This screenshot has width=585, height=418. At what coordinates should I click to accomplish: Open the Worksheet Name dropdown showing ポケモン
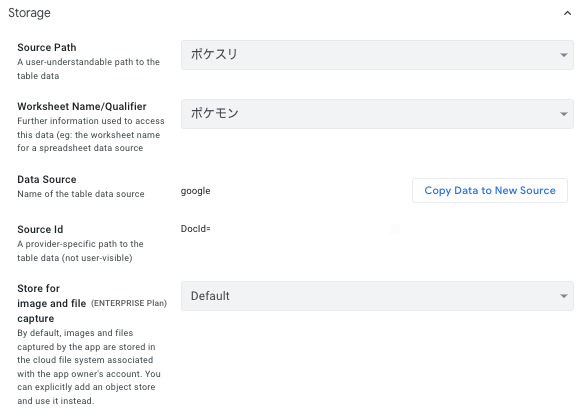(377, 114)
